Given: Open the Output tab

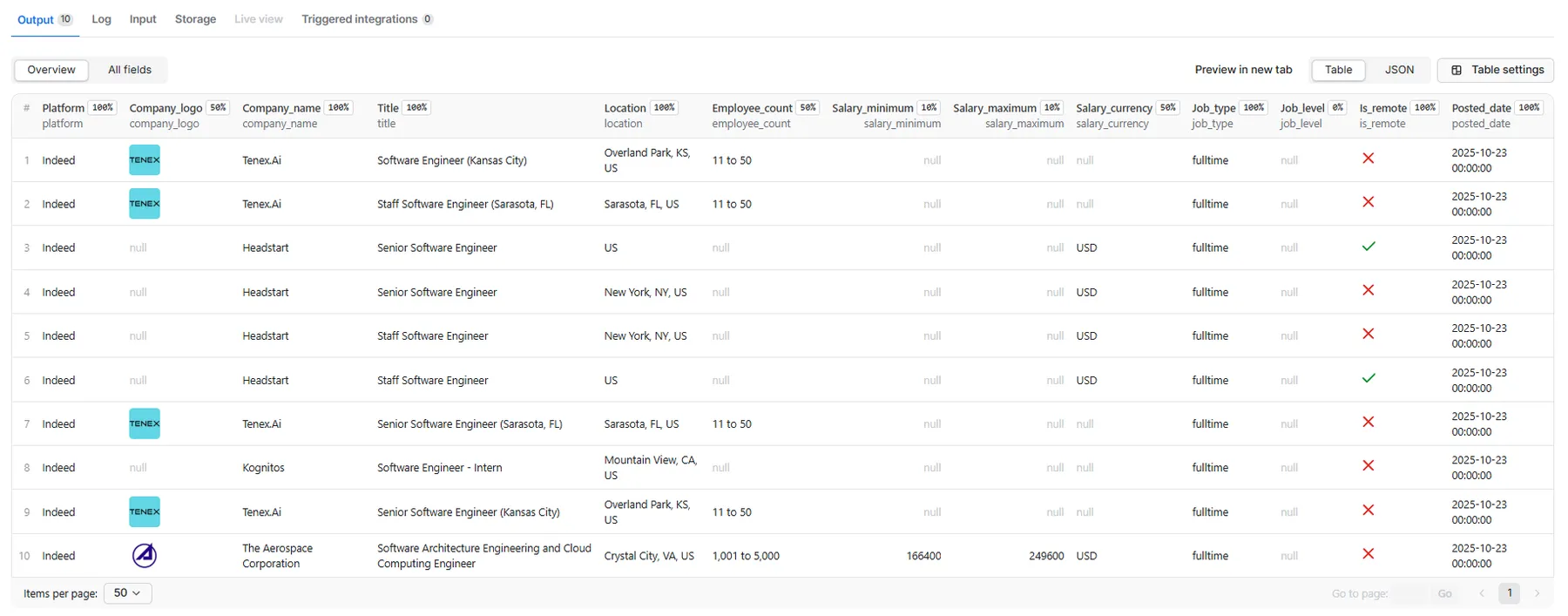Looking at the screenshot, I should pos(45,19).
